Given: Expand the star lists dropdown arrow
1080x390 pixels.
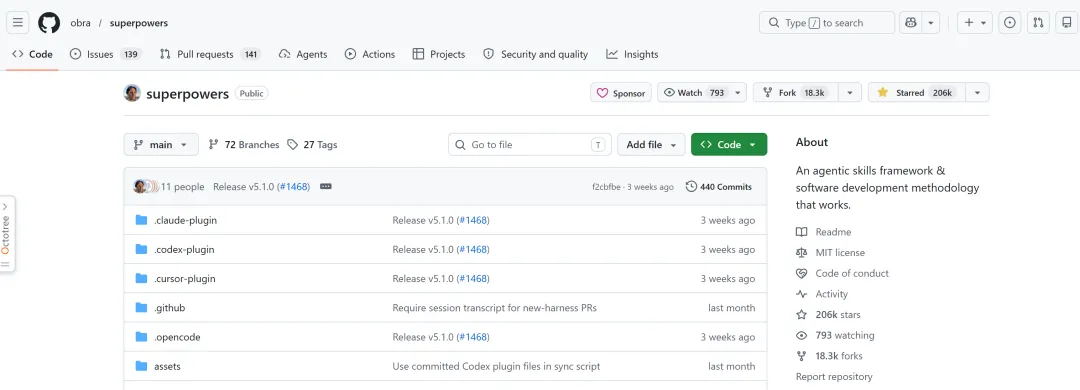Looking at the screenshot, I should pyautogui.click(x=978, y=93).
